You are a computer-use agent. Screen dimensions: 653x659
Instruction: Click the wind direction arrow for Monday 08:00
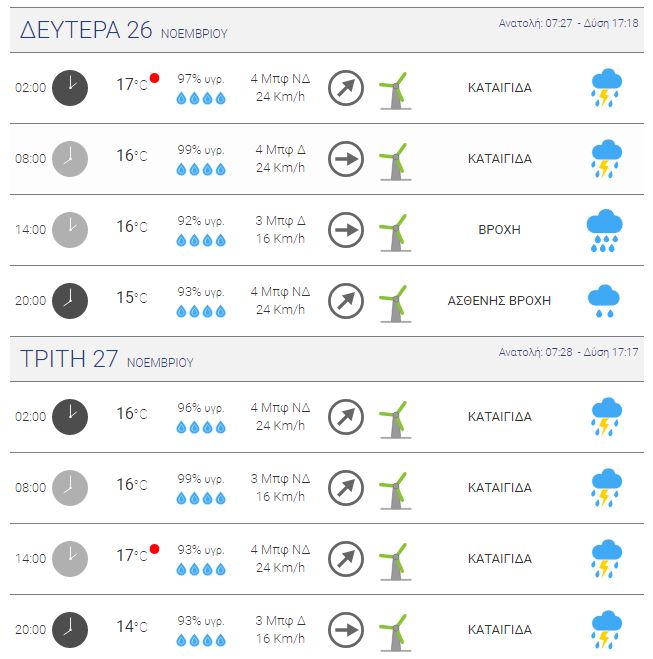(346, 159)
